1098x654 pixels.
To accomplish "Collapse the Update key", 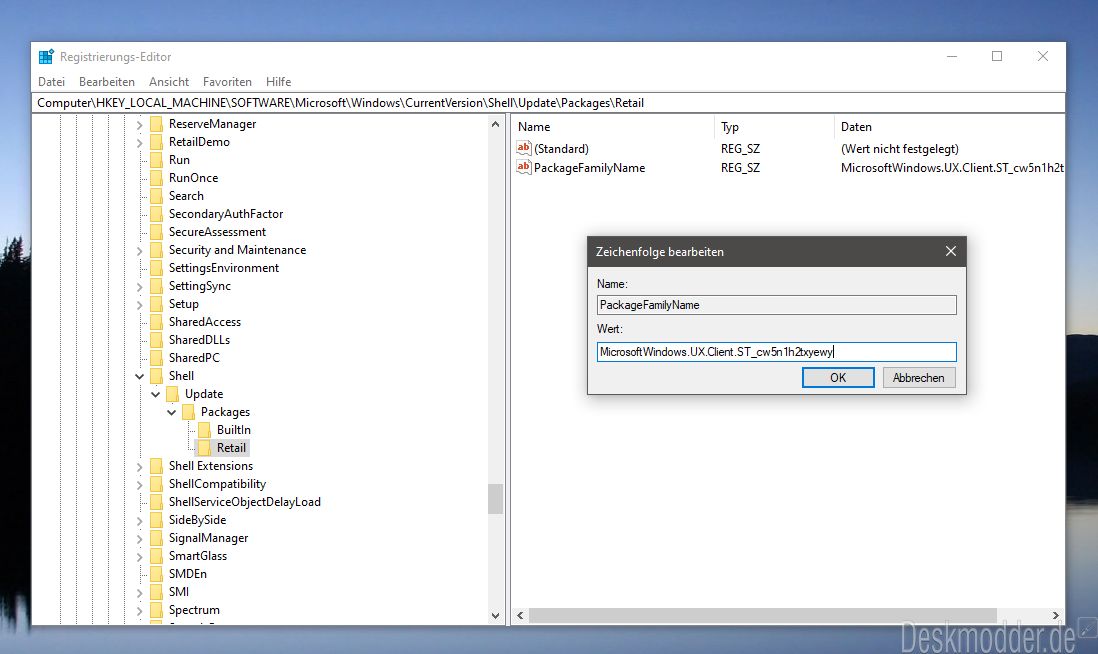I will (x=155, y=394).
